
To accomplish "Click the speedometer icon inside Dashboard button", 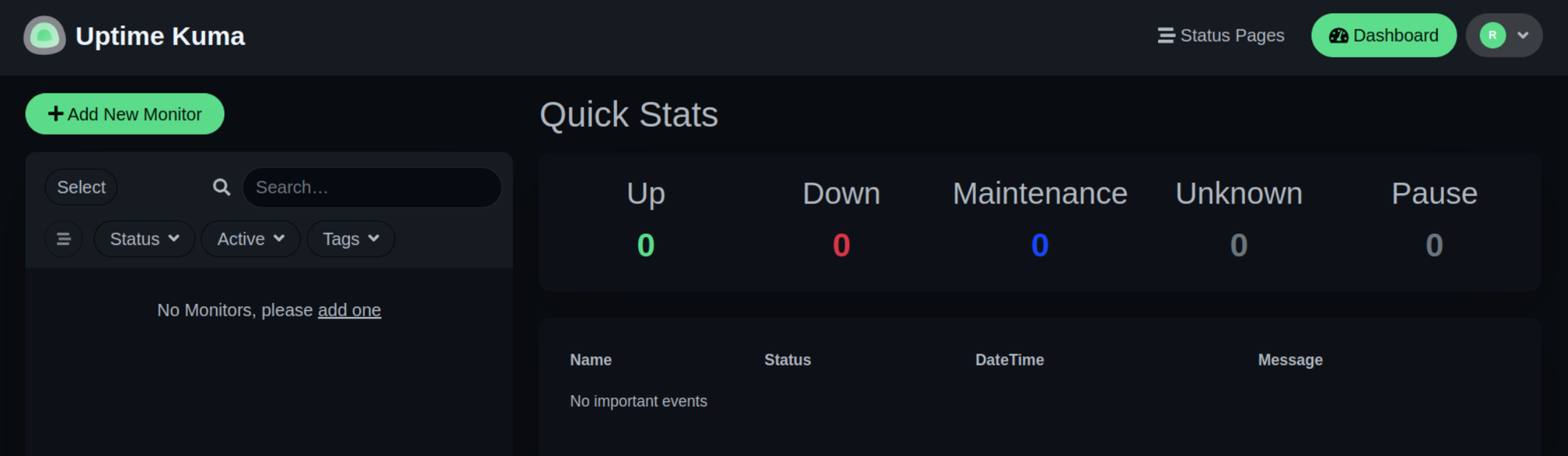I will point(1338,35).
